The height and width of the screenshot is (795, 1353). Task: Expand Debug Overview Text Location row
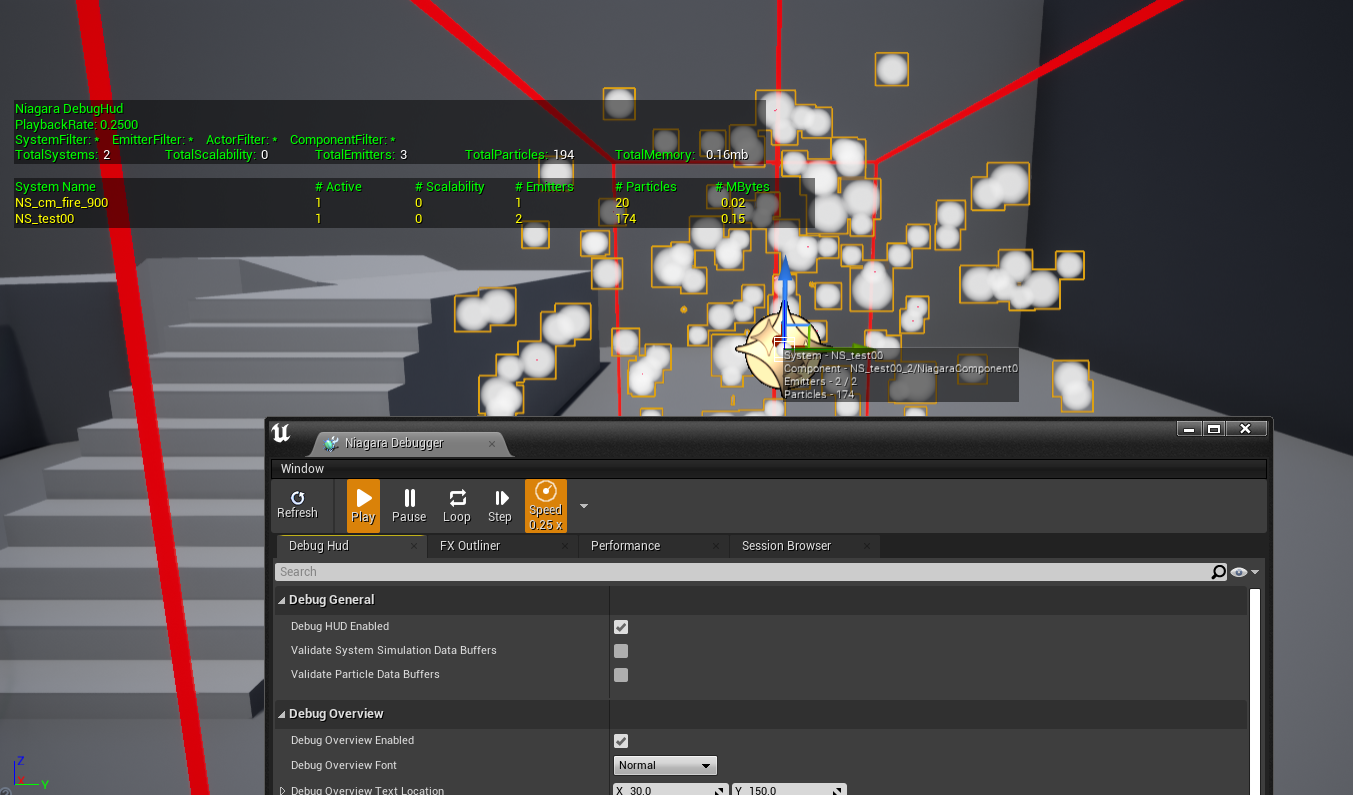(x=283, y=791)
